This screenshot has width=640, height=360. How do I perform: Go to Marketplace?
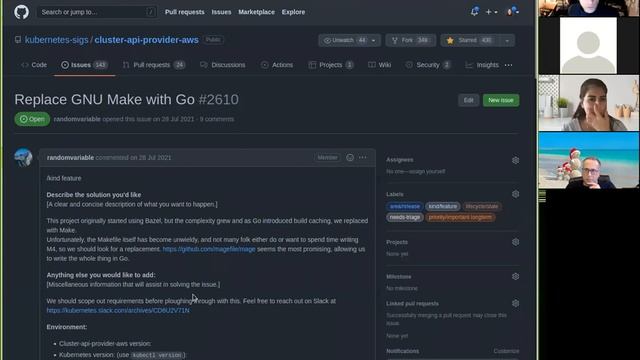tap(256, 12)
